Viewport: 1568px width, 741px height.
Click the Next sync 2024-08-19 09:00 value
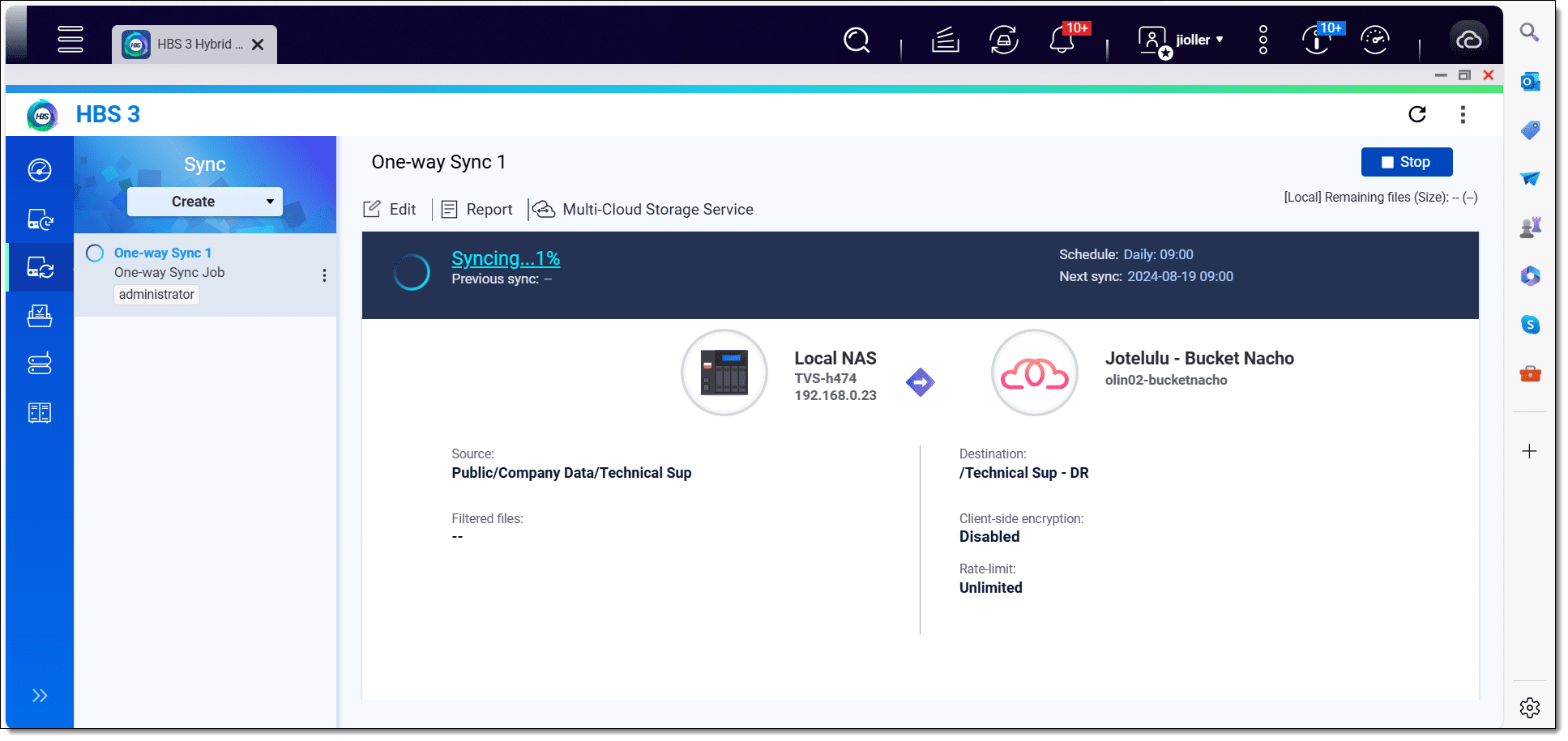click(1180, 276)
